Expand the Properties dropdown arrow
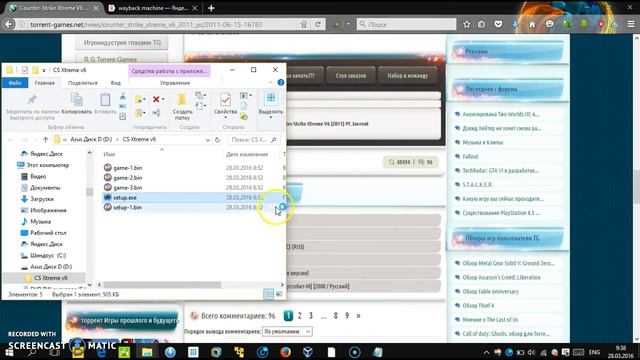 [x=225, y=118]
